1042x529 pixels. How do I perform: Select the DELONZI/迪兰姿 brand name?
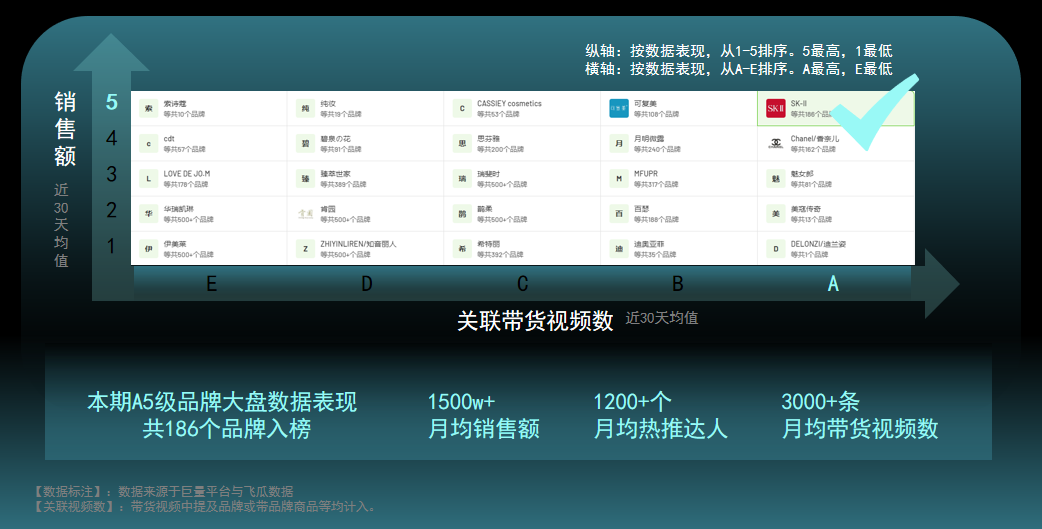818,245
